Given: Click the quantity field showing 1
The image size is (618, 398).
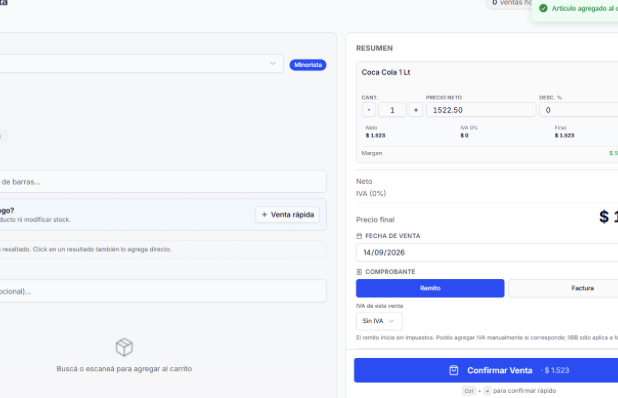Looking at the screenshot, I should tap(392, 110).
